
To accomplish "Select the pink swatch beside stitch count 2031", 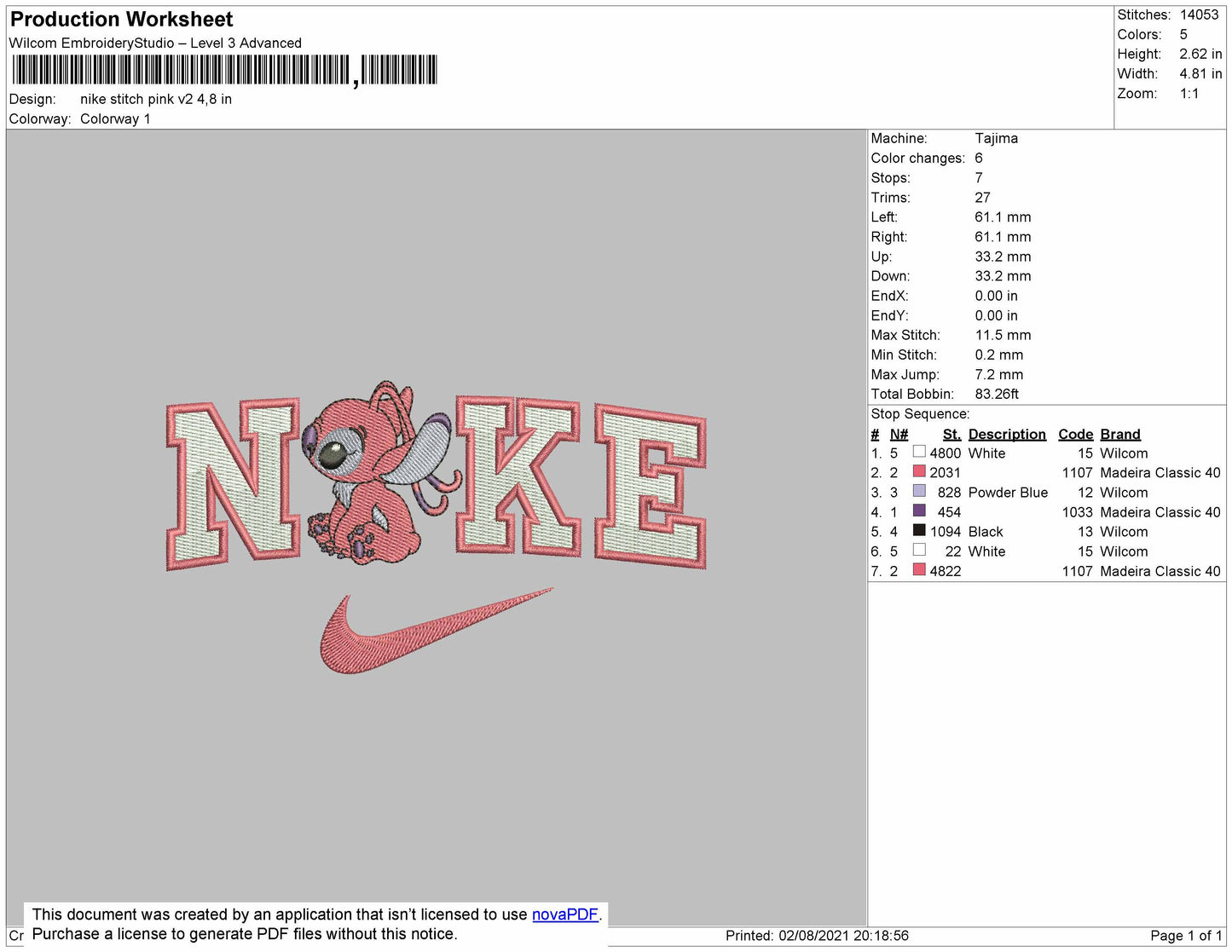I will click(919, 471).
